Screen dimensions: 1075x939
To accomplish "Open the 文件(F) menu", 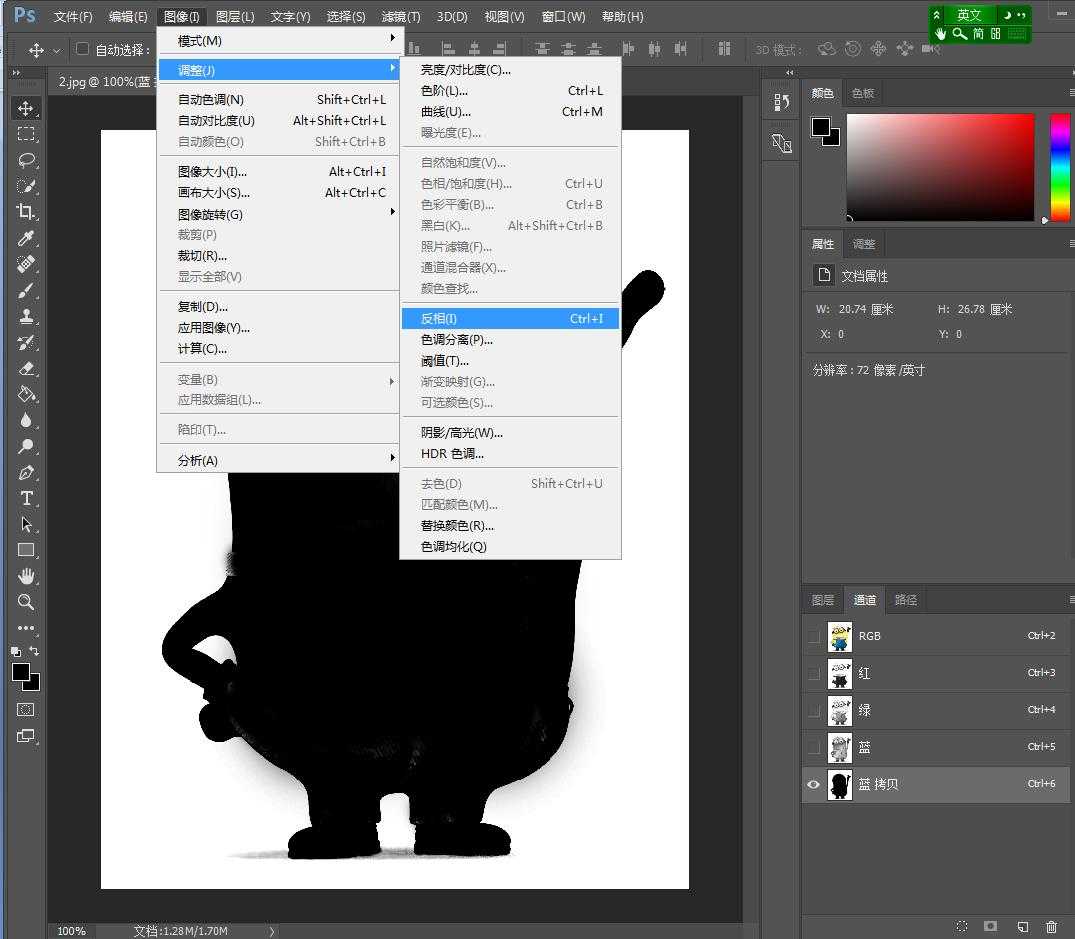I will coord(73,16).
